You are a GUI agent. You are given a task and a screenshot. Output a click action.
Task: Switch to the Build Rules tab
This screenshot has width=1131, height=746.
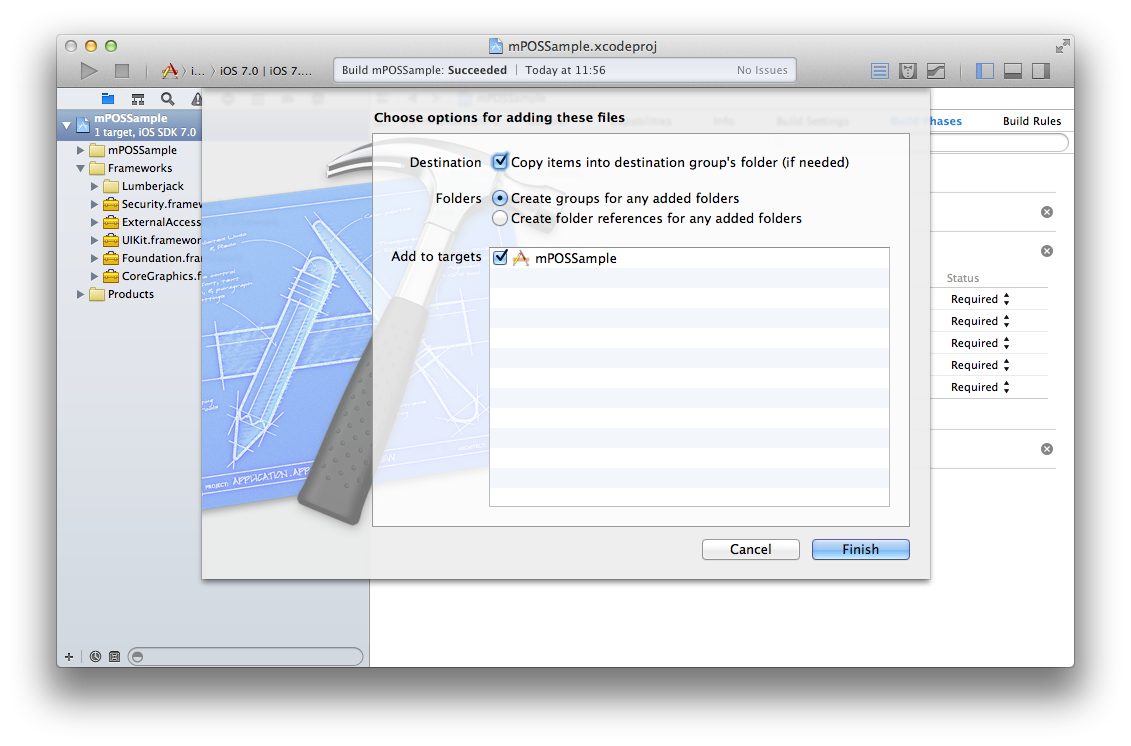tap(1031, 121)
